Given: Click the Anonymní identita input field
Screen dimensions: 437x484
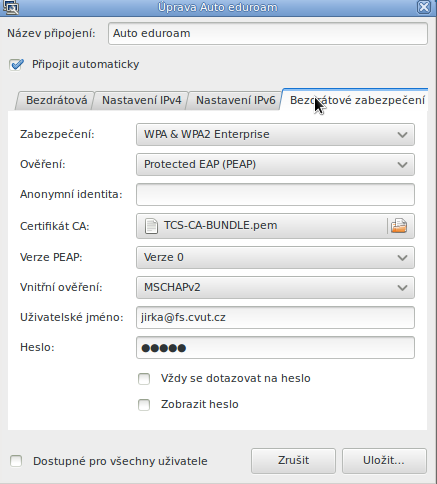Looking at the screenshot, I should pyautogui.click(x=275, y=194).
